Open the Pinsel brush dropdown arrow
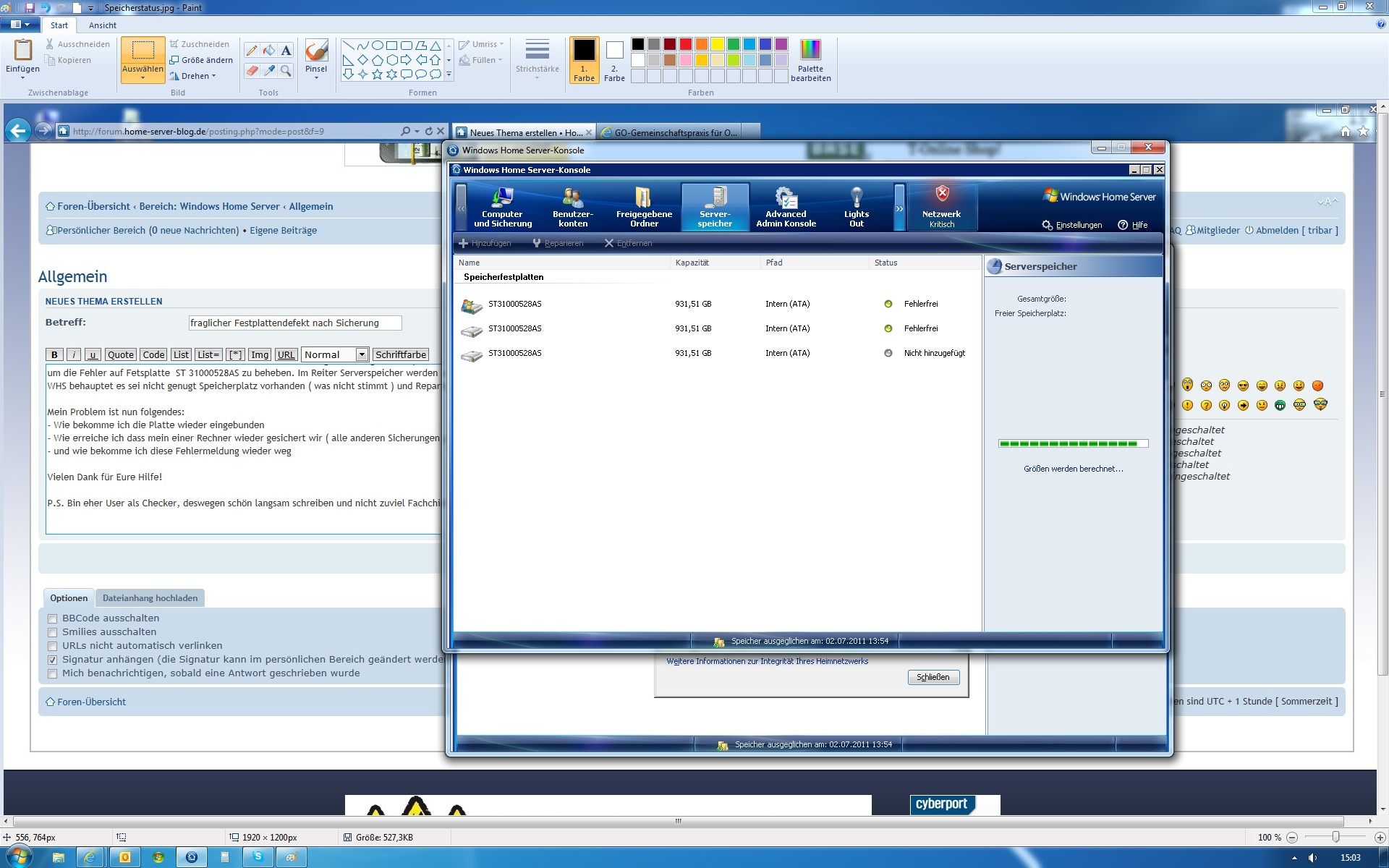Viewport: 1389px width, 868px height. point(316,78)
